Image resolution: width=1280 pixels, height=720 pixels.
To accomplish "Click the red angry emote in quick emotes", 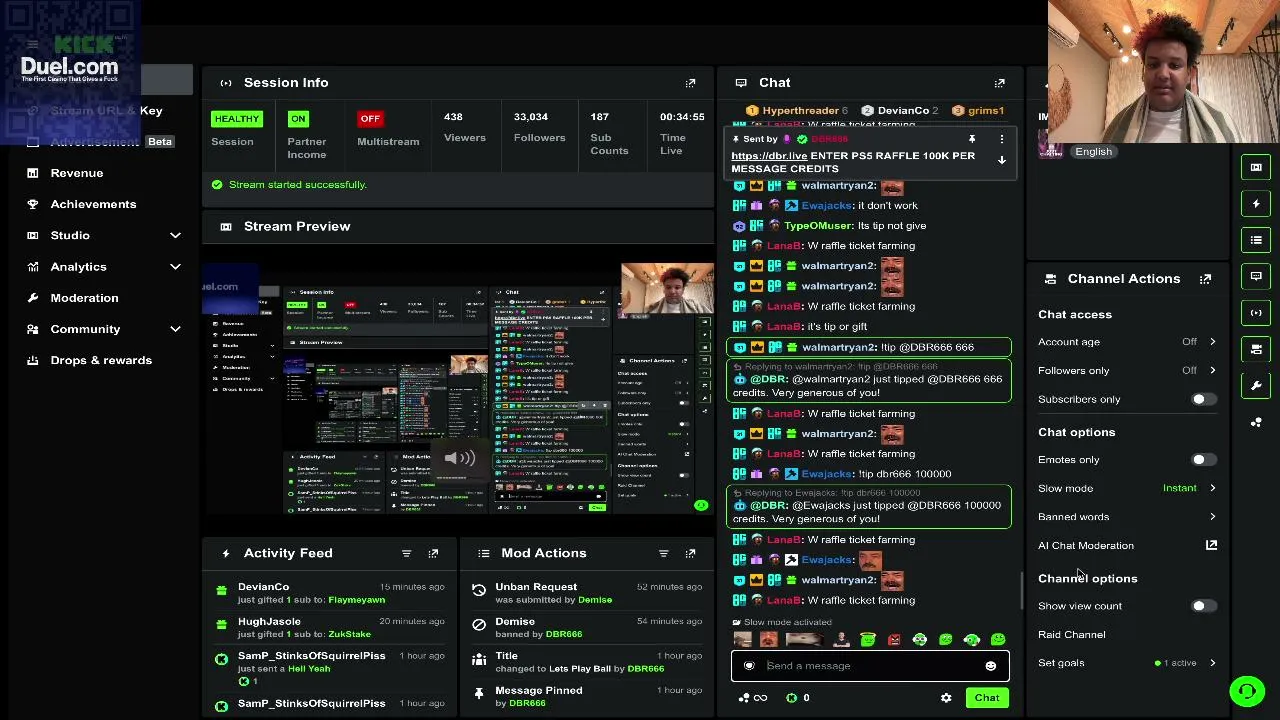I will tap(894, 640).
